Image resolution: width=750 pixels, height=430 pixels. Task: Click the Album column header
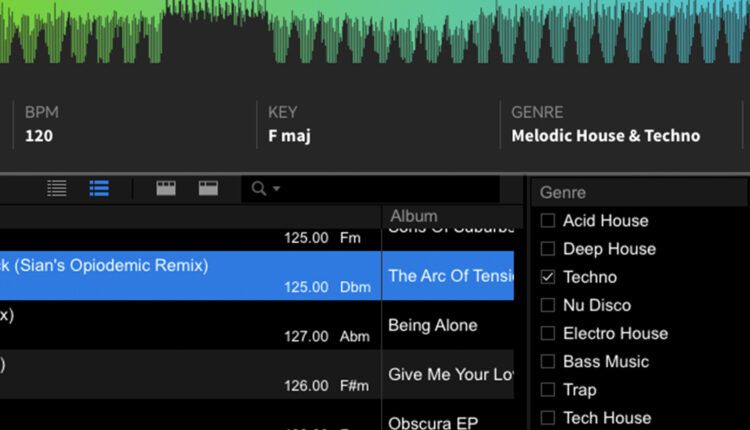[452, 216]
